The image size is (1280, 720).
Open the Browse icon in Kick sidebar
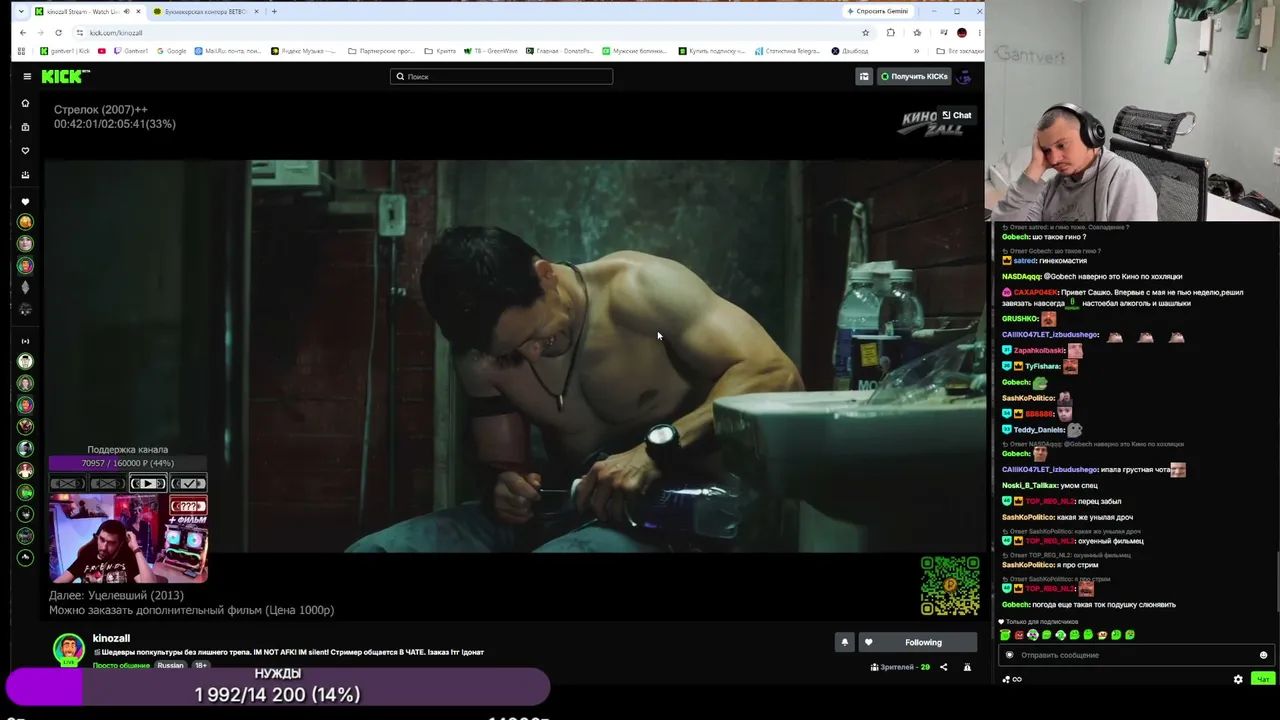tap(26, 127)
